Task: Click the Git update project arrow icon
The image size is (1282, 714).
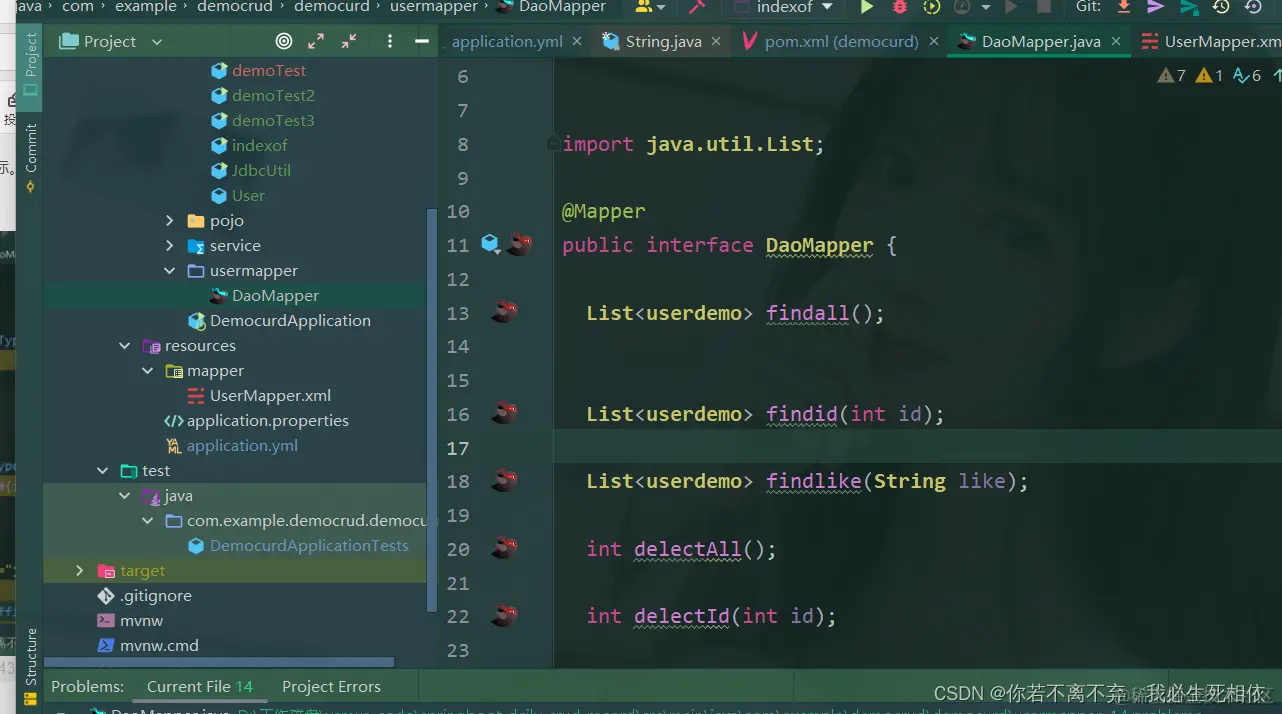Action: coord(1123,6)
